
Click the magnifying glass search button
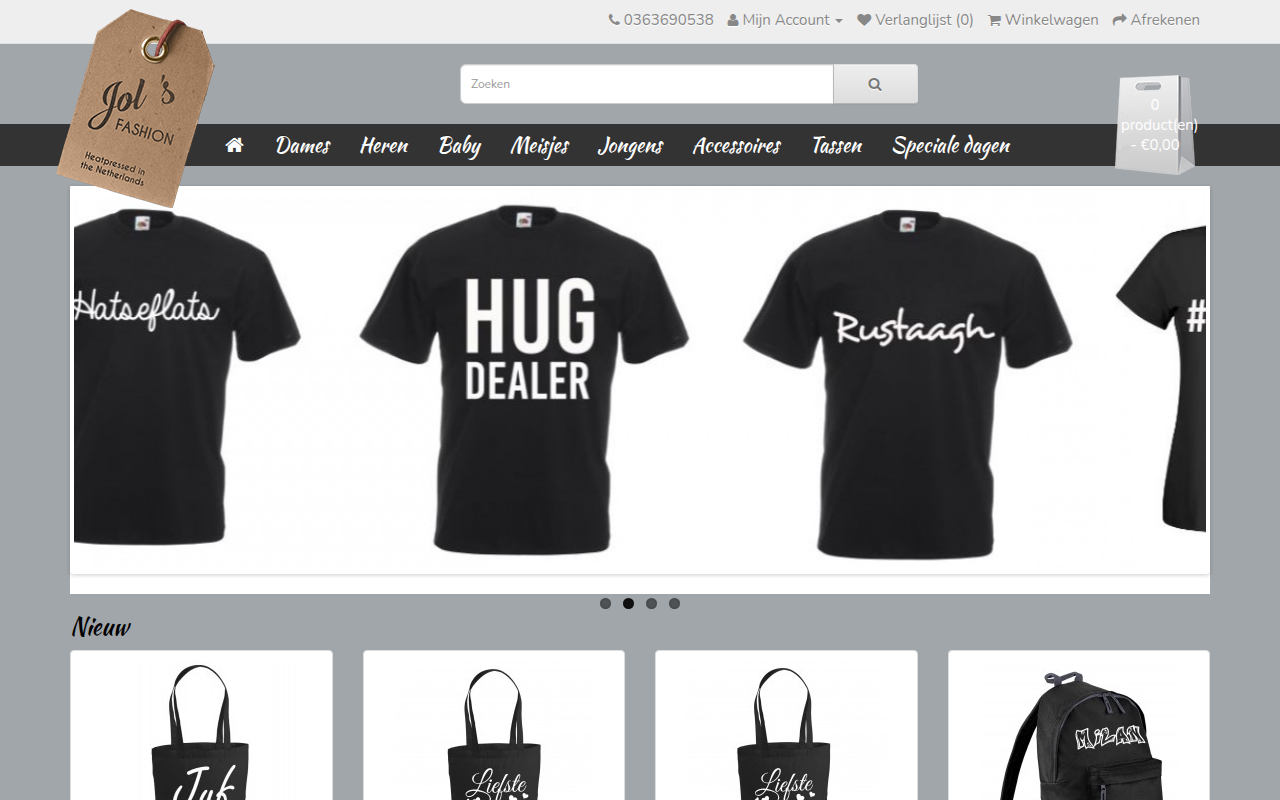(875, 84)
